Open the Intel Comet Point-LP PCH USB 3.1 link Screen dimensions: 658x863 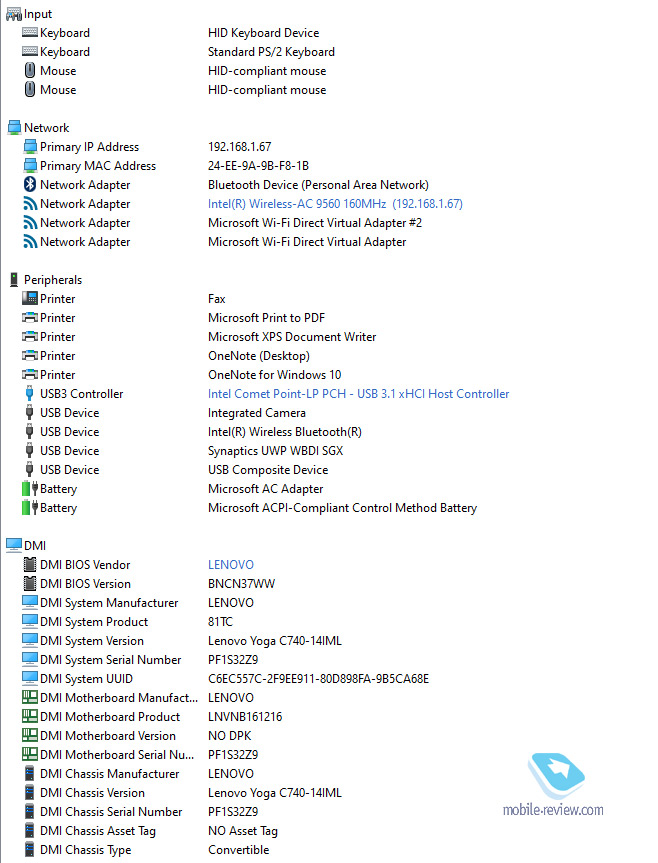coord(359,394)
